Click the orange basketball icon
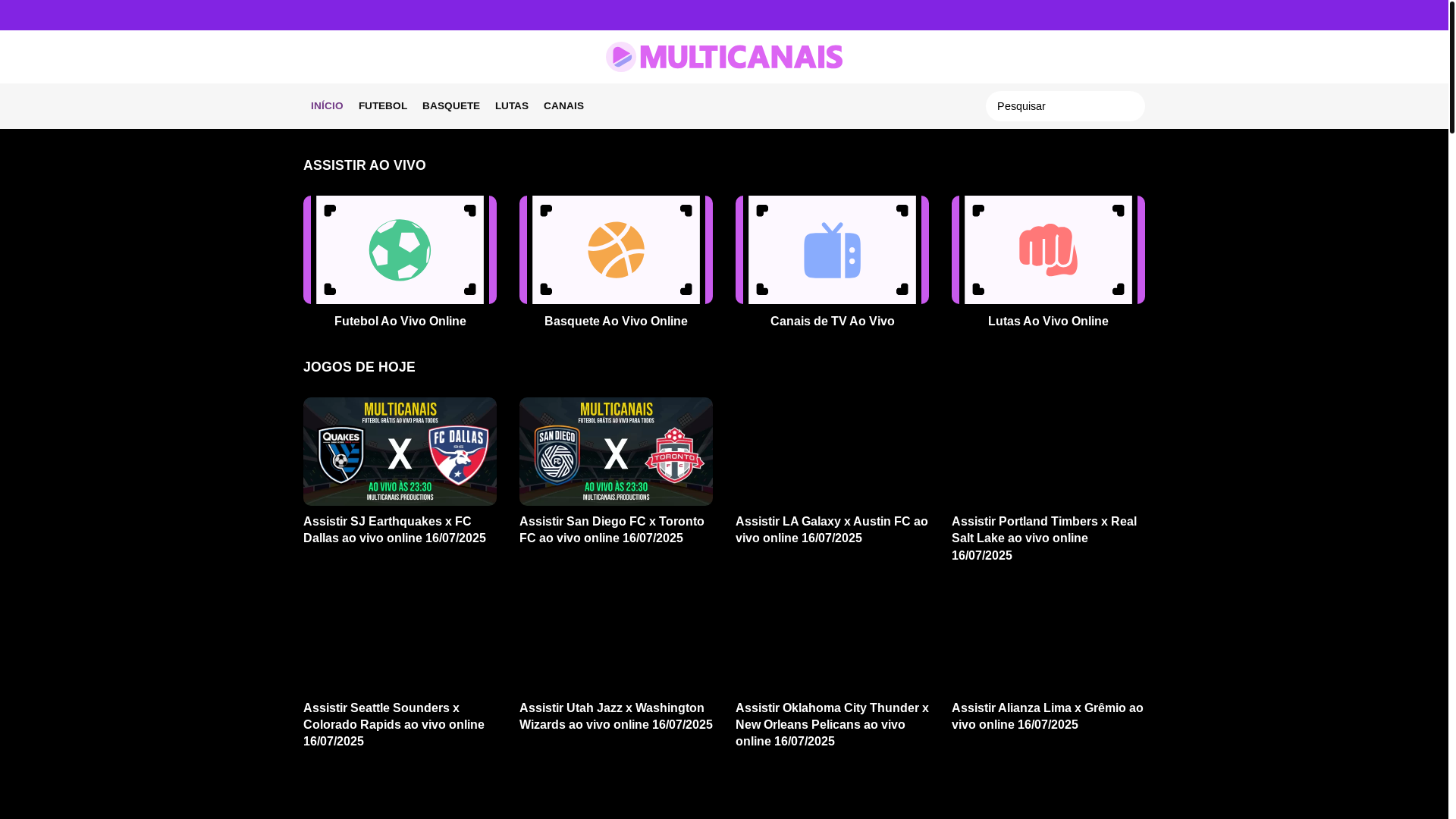The image size is (1456, 819). point(616,250)
